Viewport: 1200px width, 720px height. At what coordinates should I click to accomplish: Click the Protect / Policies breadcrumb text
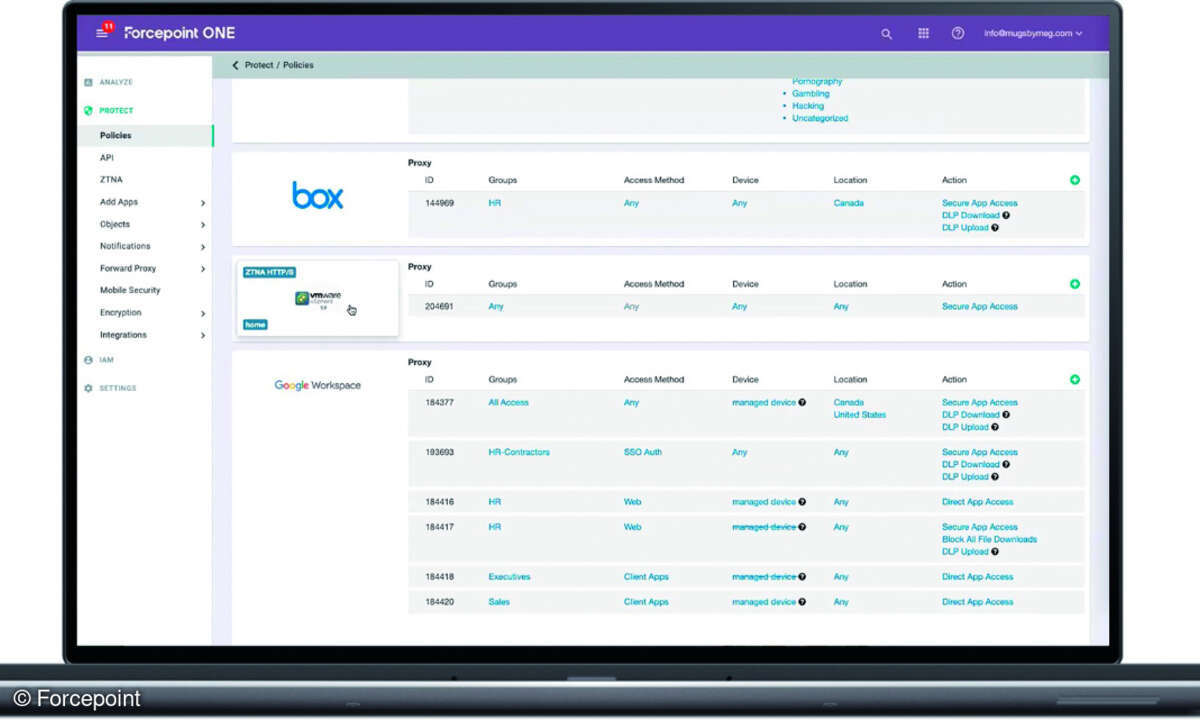(x=279, y=65)
